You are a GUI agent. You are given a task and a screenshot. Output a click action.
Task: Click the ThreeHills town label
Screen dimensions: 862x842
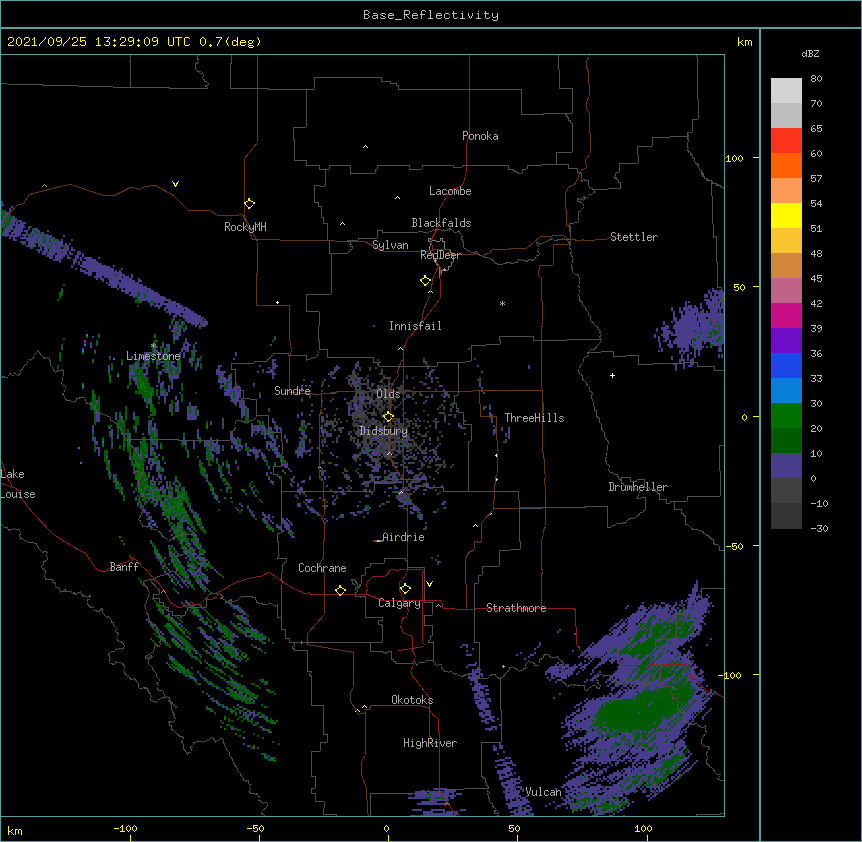tap(534, 418)
